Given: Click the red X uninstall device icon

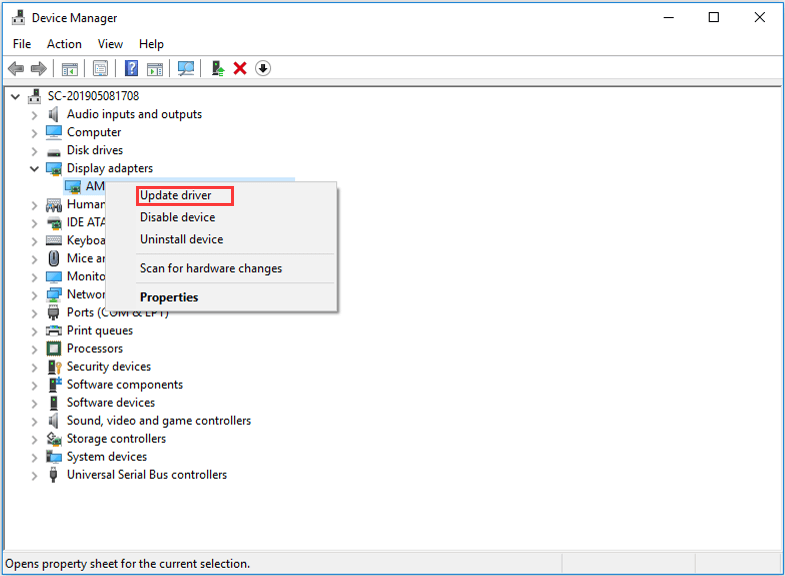Looking at the screenshot, I should [240, 68].
